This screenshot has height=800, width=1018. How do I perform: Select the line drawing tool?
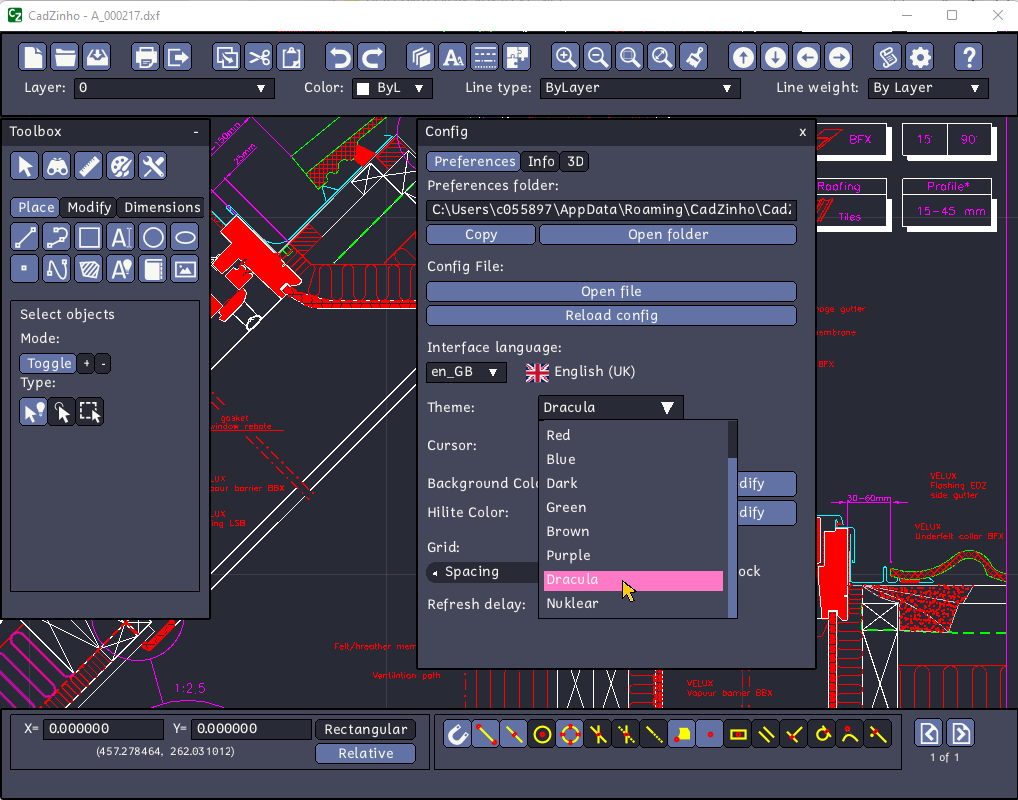coord(25,238)
